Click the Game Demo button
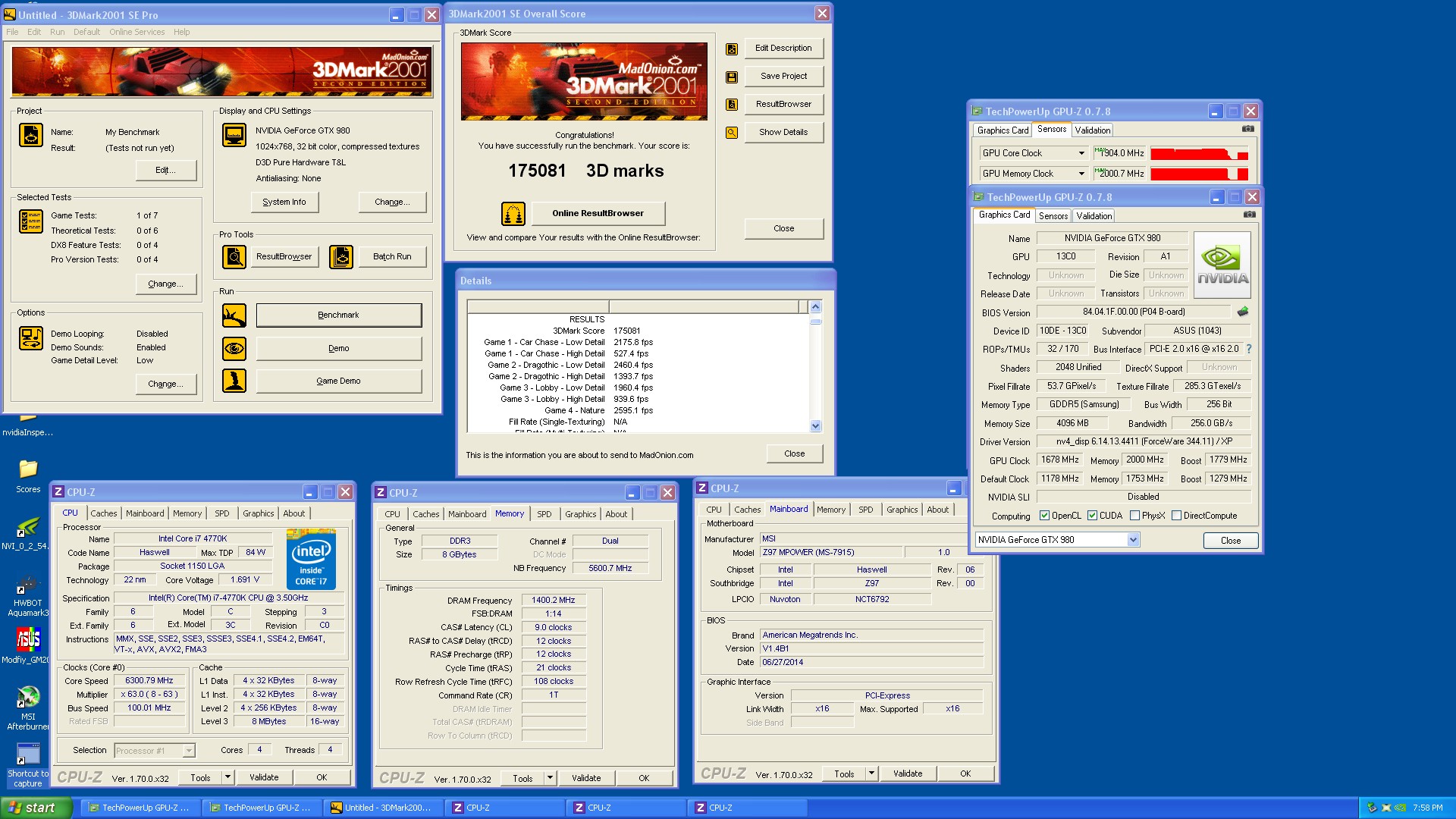 pos(338,381)
